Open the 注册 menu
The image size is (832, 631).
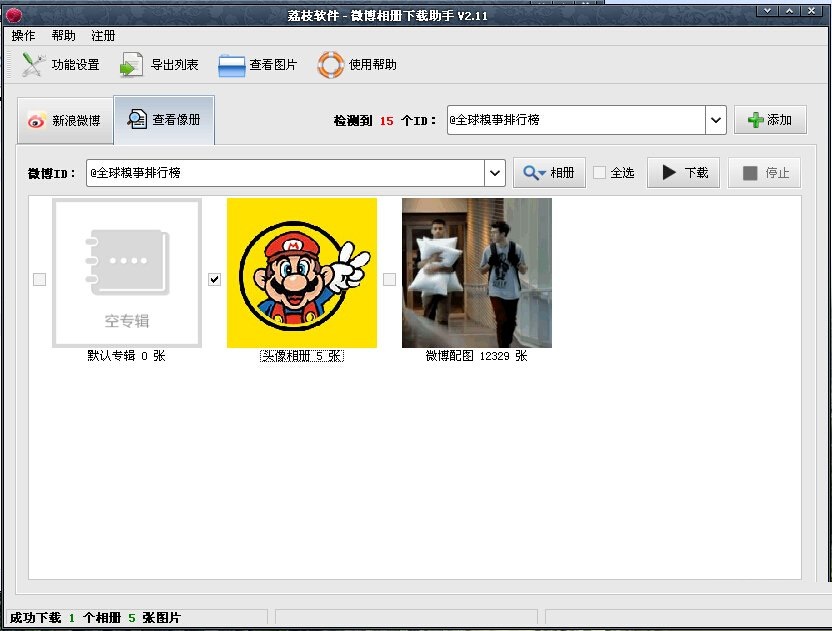[x=103, y=36]
